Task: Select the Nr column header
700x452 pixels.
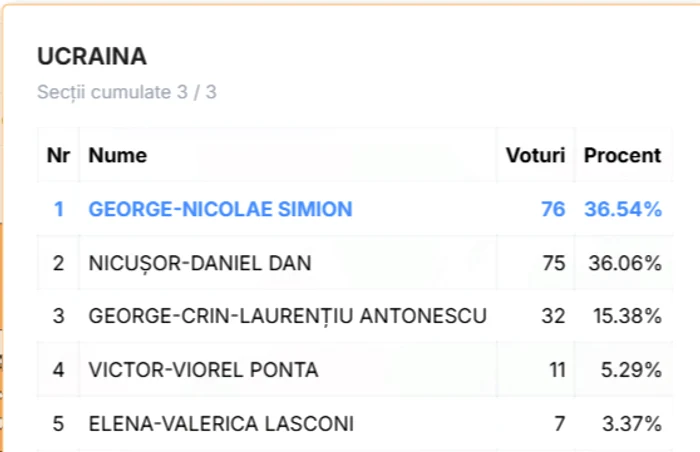Action: pyautogui.click(x=58, y=155)
